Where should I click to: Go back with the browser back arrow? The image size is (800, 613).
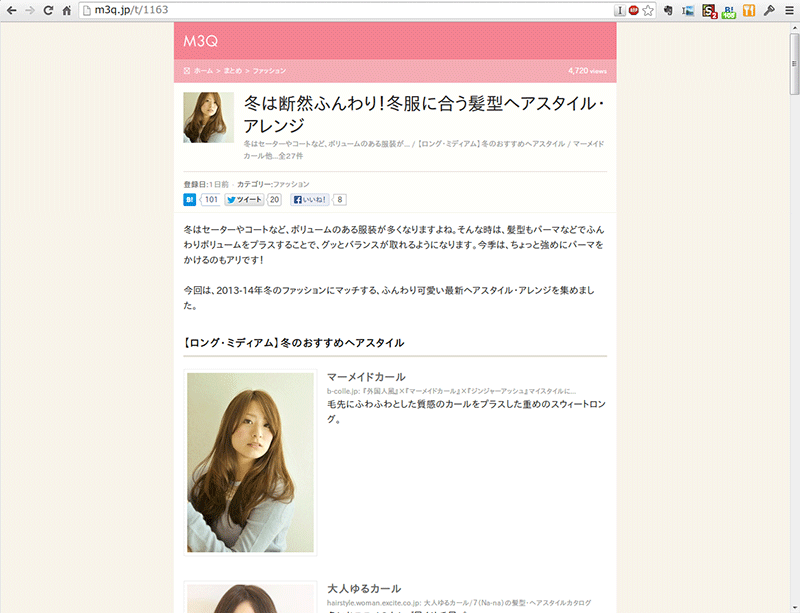pyautogui.click(x=11, y=10)
